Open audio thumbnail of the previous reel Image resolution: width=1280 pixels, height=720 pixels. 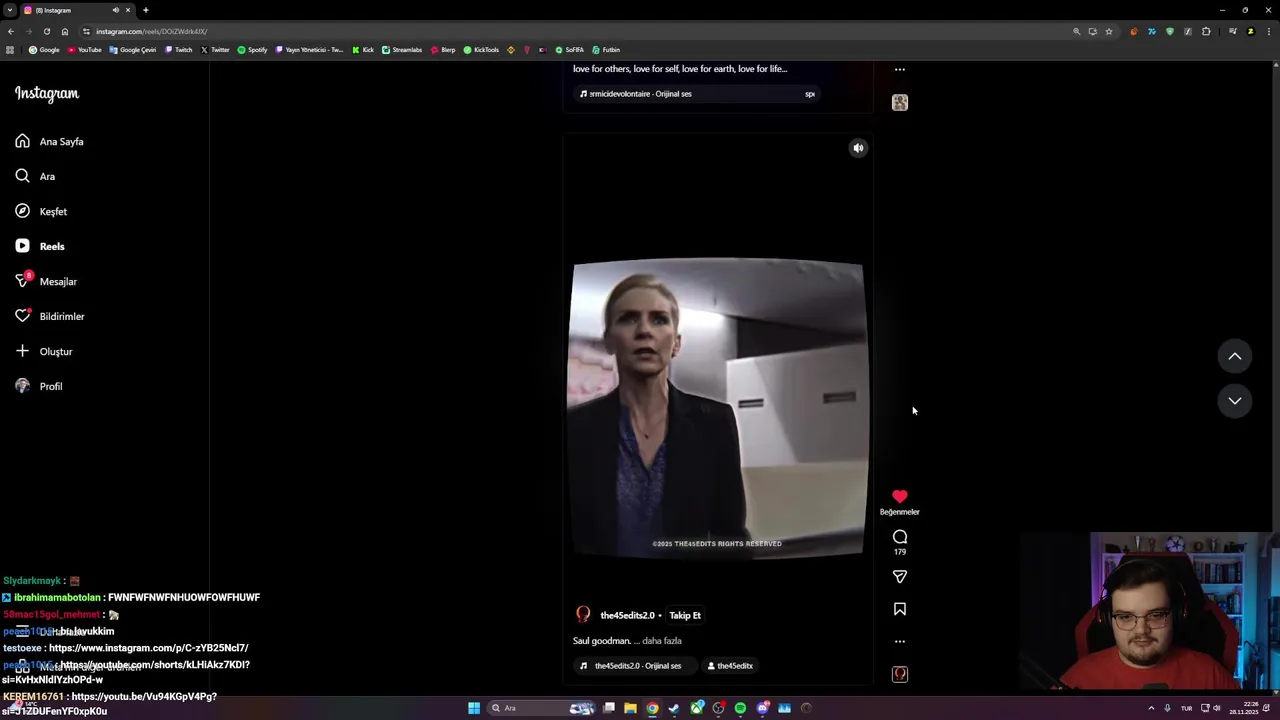click(x=900, y=102)
